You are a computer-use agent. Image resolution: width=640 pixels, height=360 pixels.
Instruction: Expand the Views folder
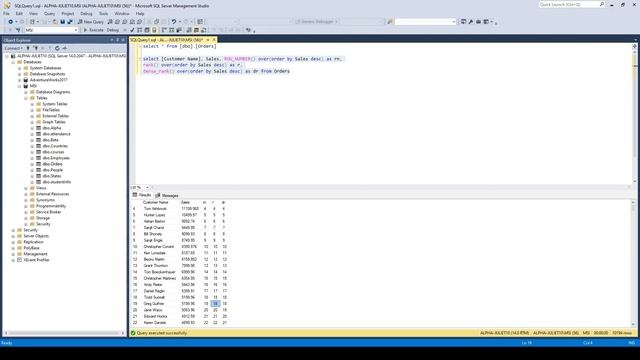[x=26, y=188]
